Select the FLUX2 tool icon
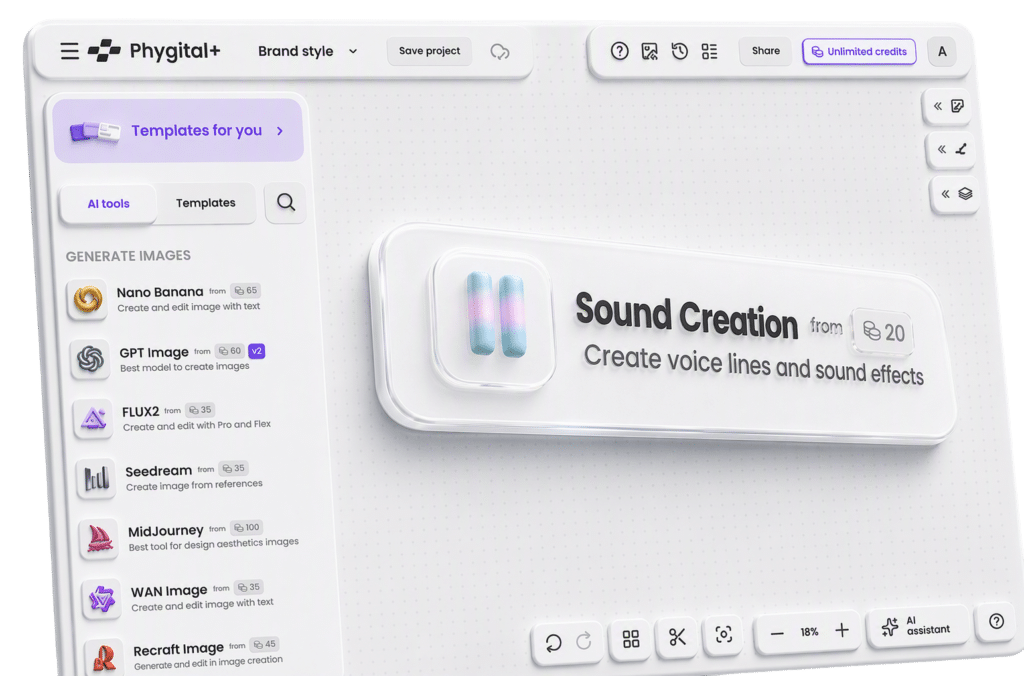 coord(93,419)
